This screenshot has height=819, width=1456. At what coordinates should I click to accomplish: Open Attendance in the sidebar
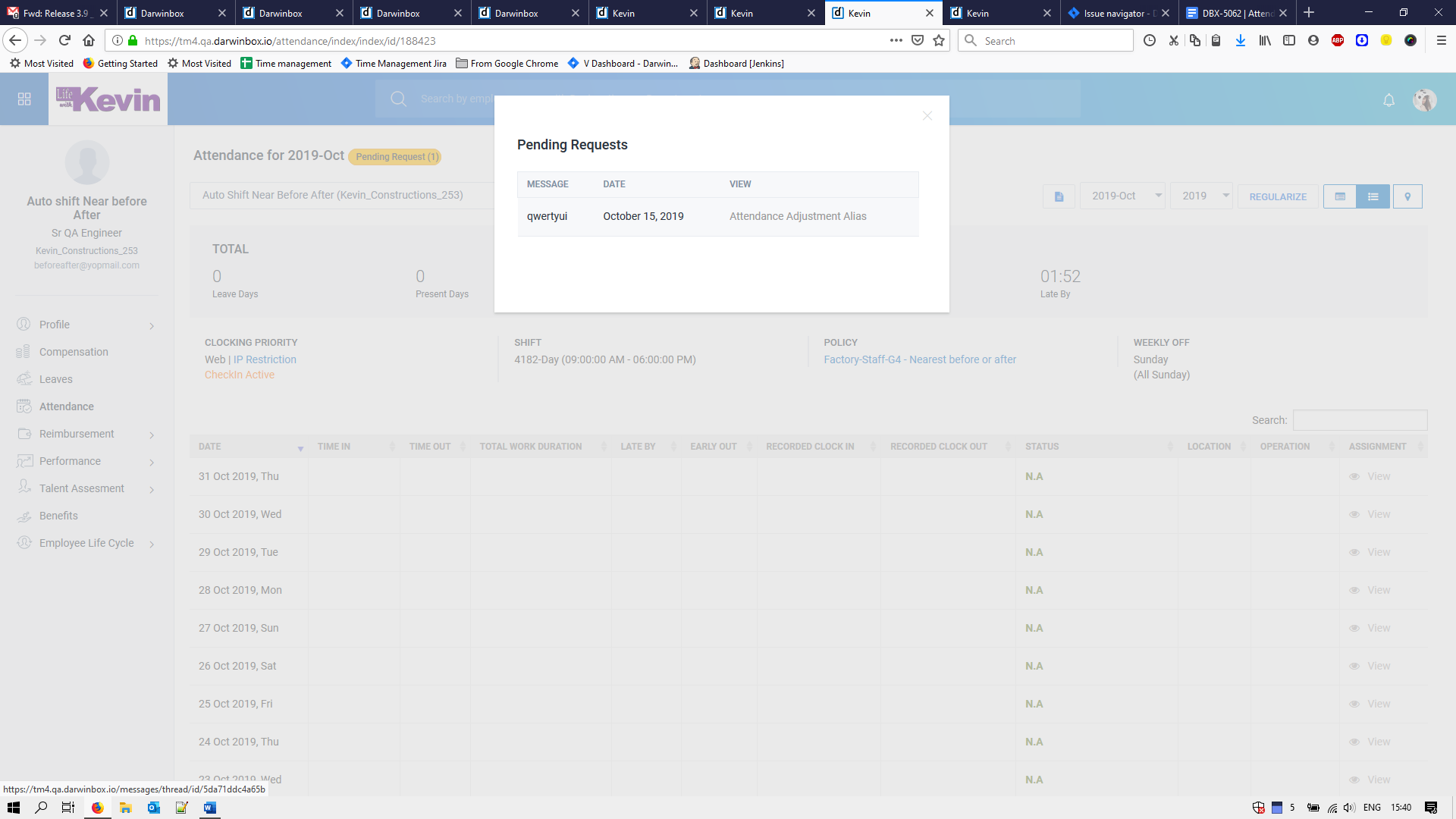point(67,406)
